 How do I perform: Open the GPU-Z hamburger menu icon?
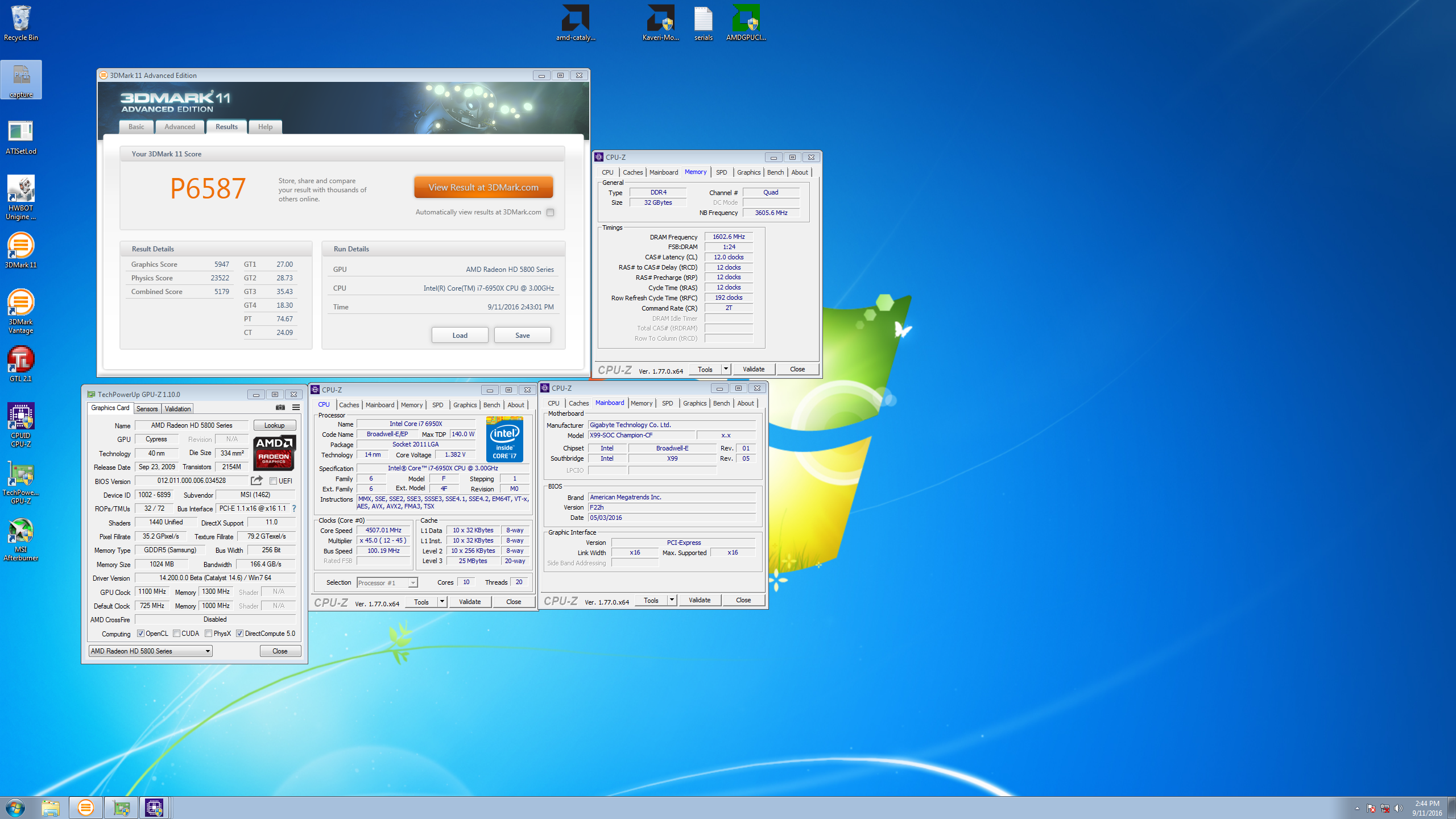[x=296, y=407]
